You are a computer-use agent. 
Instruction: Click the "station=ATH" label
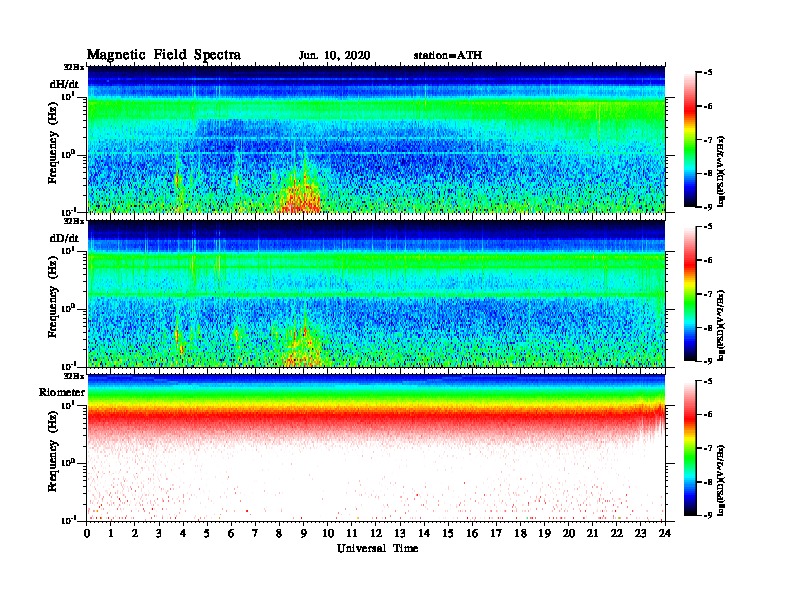(448, 56)
